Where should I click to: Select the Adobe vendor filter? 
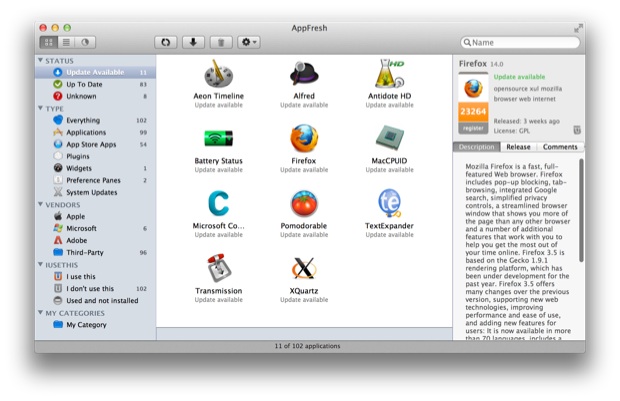coord(95,240)
